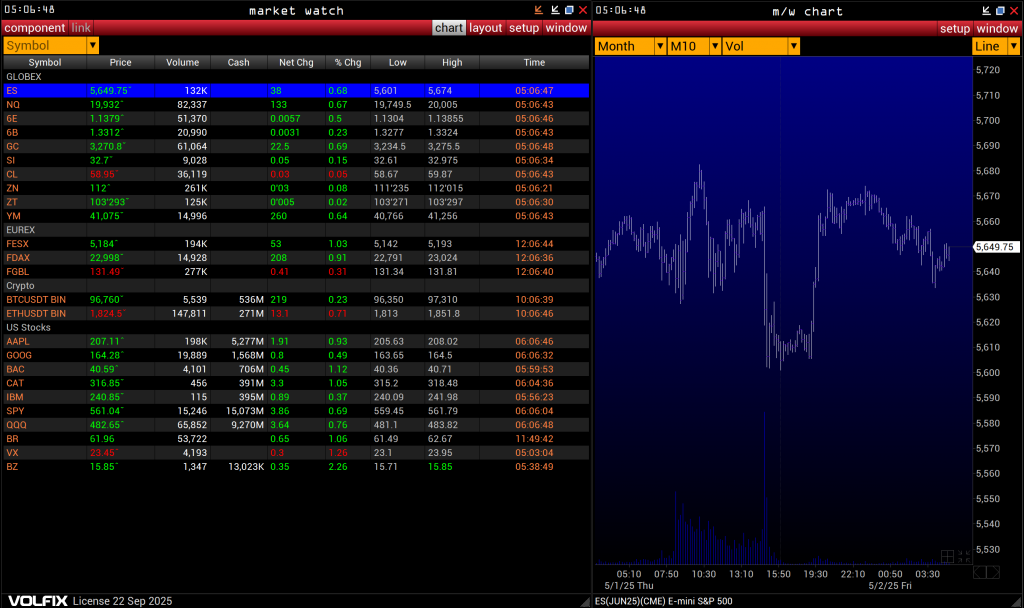Image resolution: width=1024 pixels, height=608 pixels.
Task: Open the M10 timeframe dropdown
Action: coord(715,46)
